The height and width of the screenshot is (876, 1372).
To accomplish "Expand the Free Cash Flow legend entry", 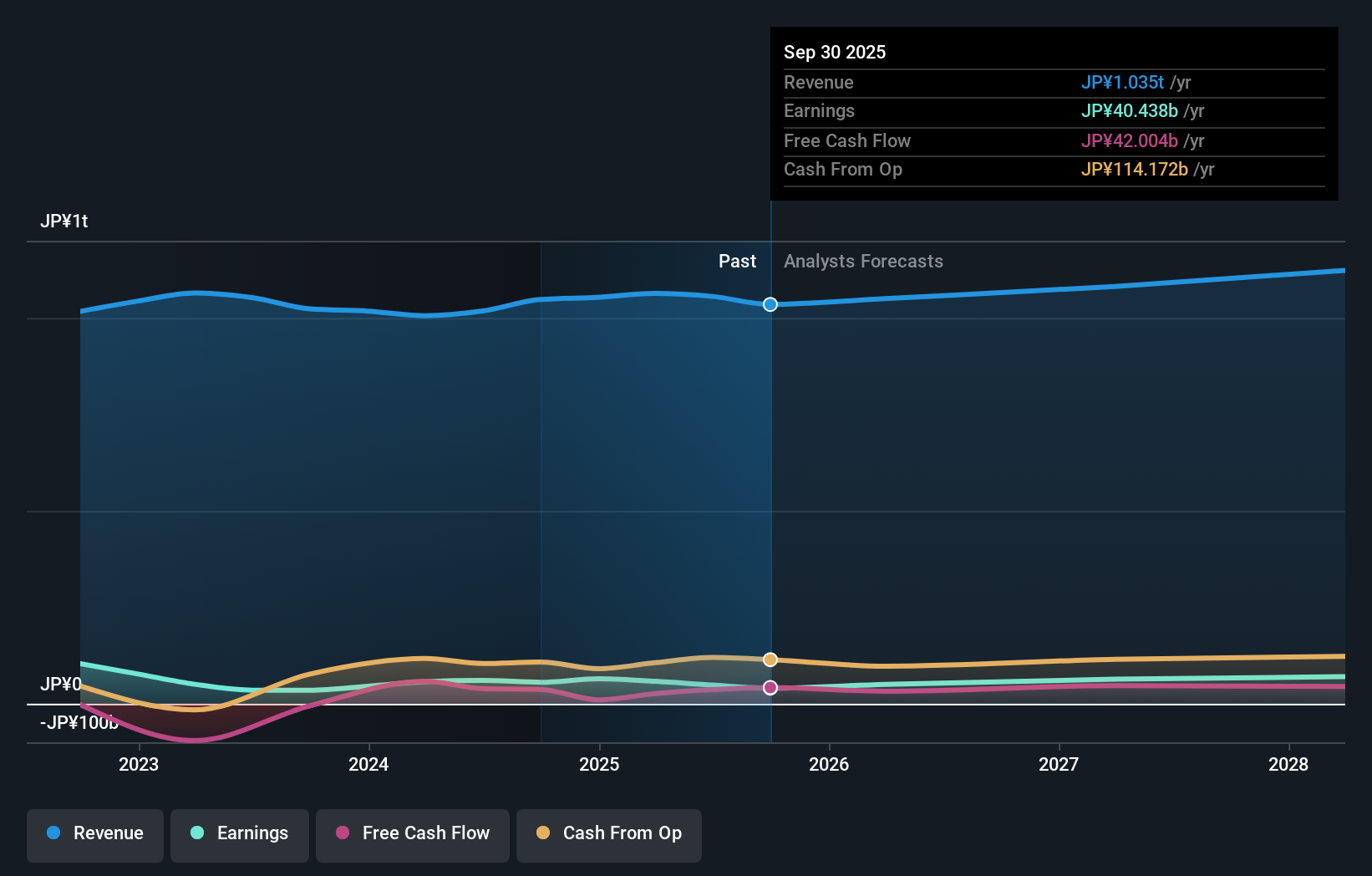I will point(412,833).
